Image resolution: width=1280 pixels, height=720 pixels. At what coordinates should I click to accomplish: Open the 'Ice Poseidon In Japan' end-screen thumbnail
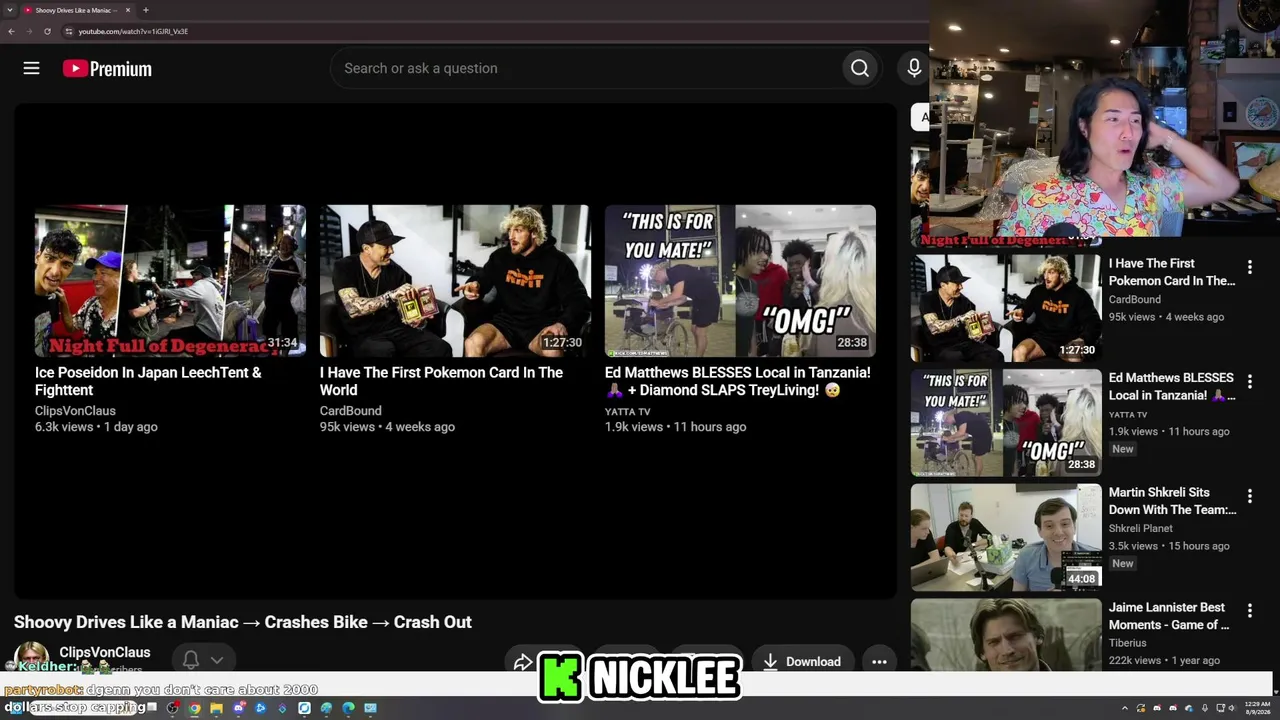pyautogui.click(x=170, y=281)
